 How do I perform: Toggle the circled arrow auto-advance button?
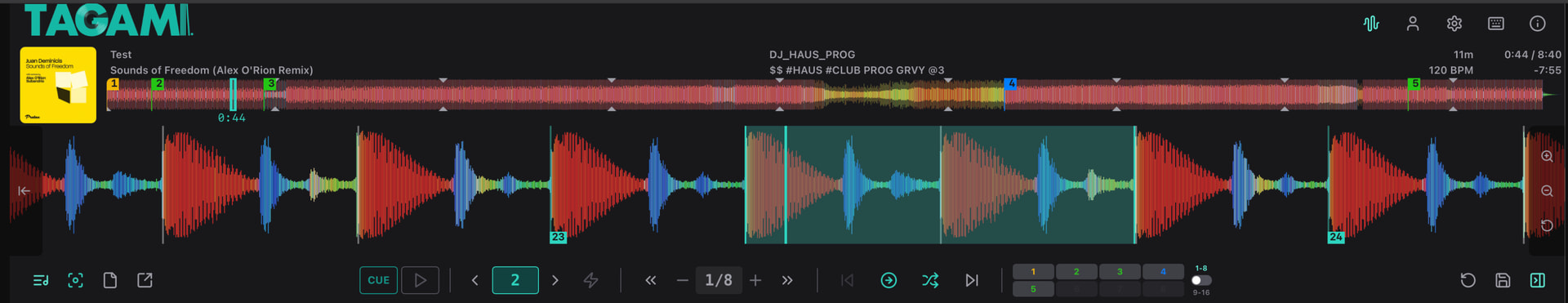point(889,280)
